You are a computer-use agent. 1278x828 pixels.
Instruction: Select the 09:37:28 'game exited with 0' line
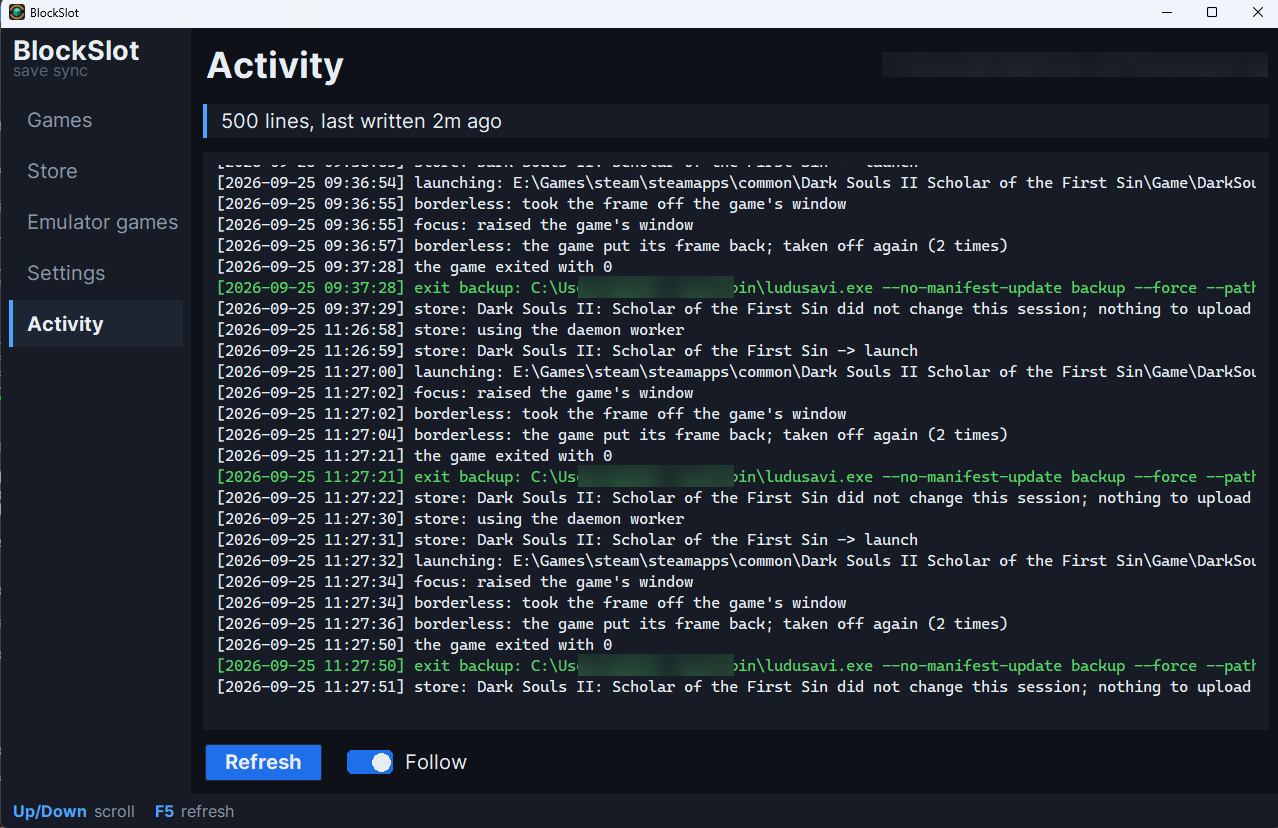pyautogui.click(x=415, y=267)
